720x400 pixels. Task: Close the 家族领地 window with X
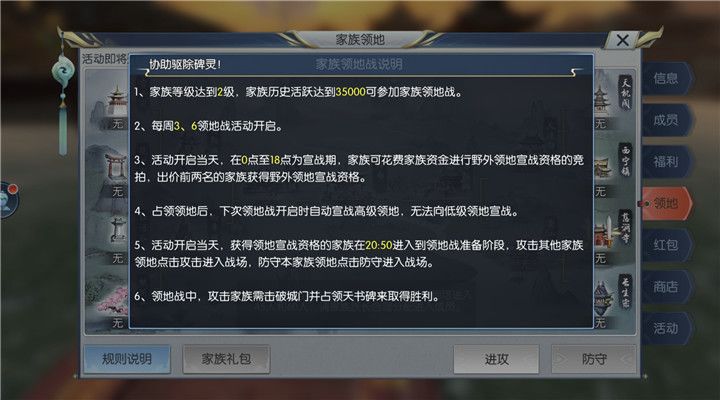pyautogui.click(x=623, y=40)
